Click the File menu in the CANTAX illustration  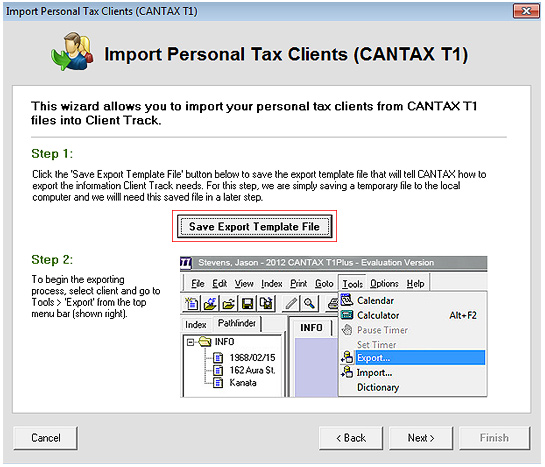(198, 284)
